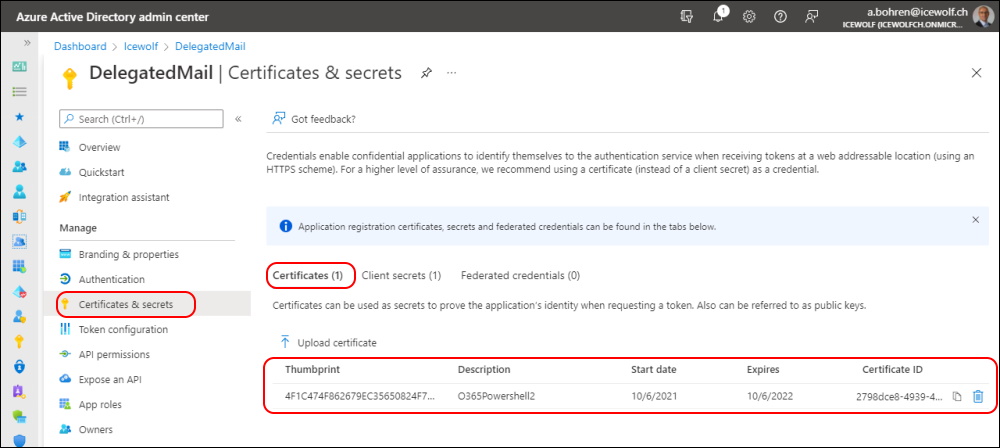Click the purple A badge icon in left rail
The width and height of the screenshot is (1000, 448).
point(20,391)
